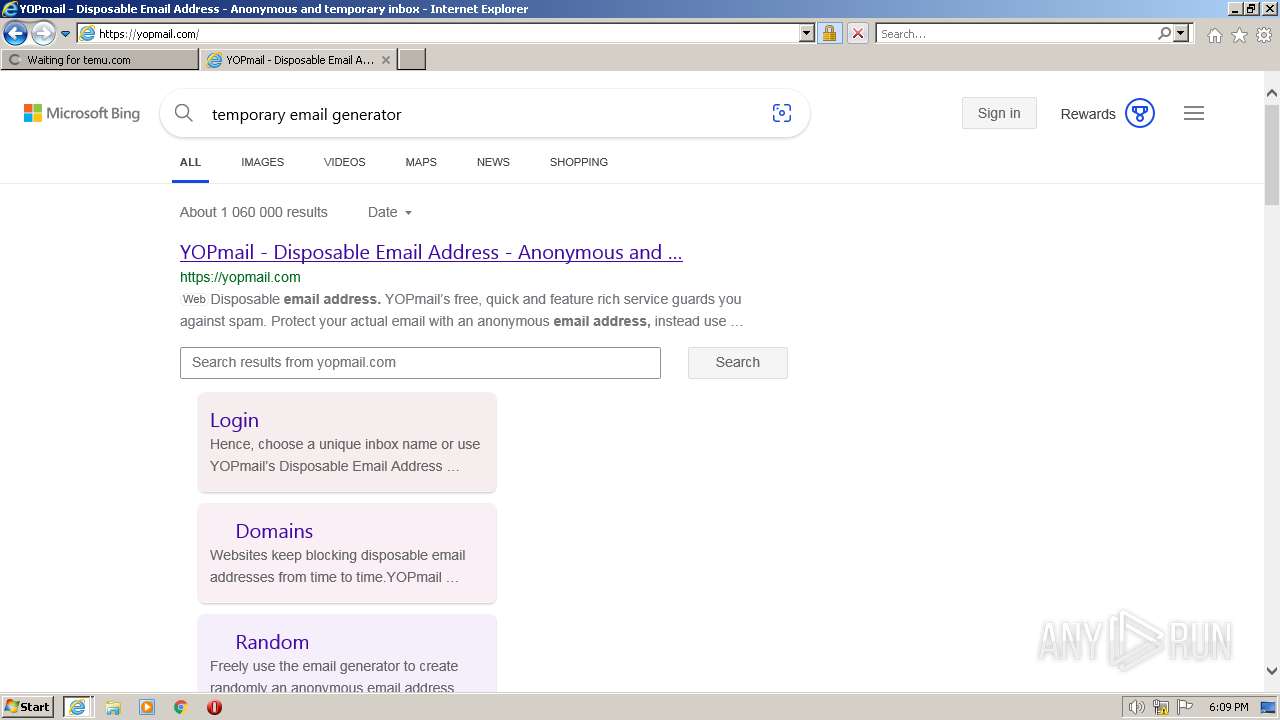Open the security lock report icon
1280x720 pixels.
[x=829, y=34]
